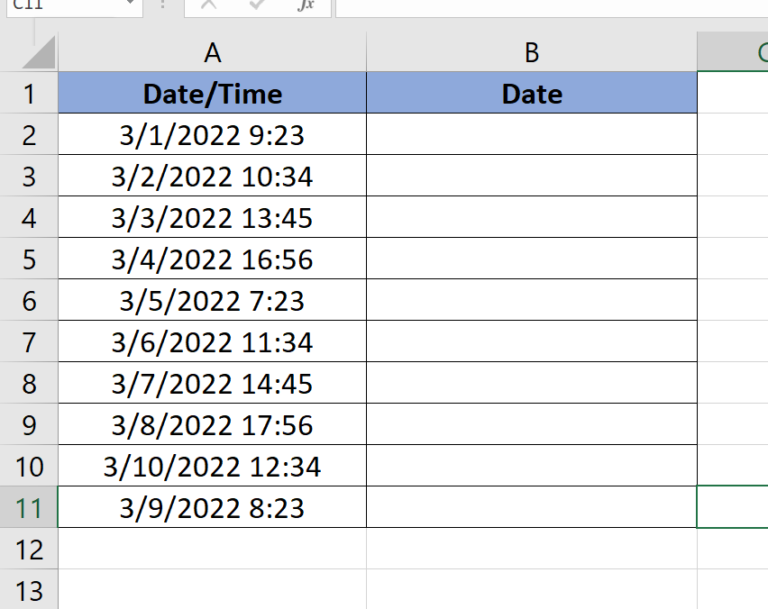The image size is (768, 609).
Task: Select cell containing 3/1/2022 9:23
Action: coord(212,135)
